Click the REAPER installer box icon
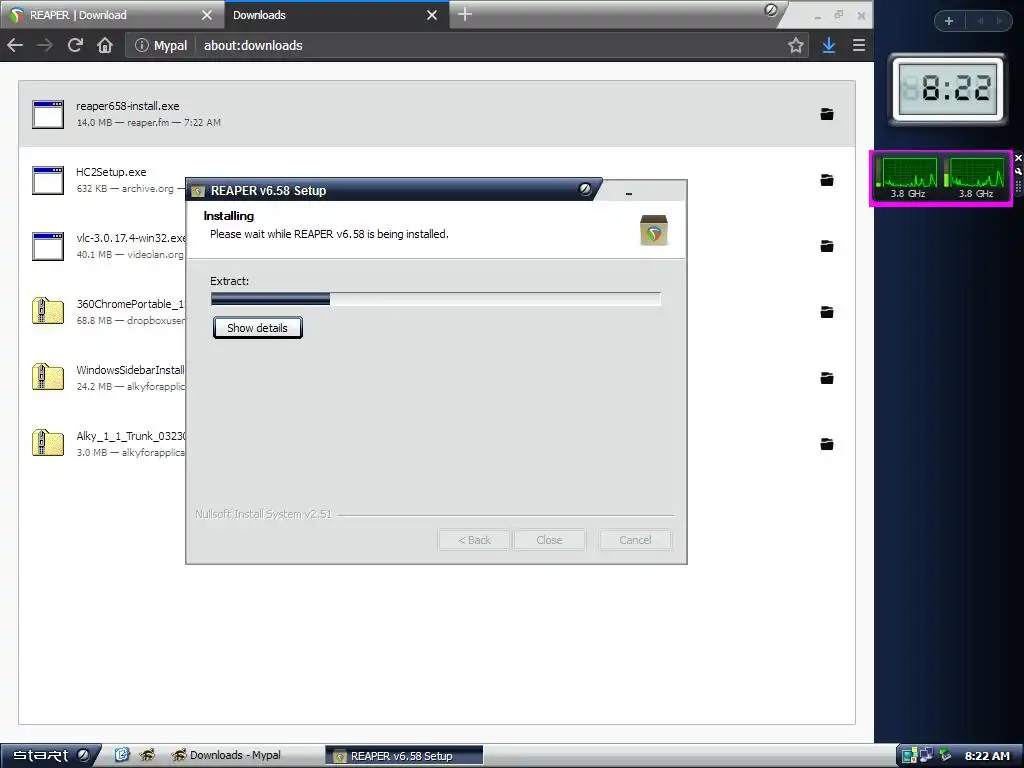1024x768 pixels. coord(654,230)
